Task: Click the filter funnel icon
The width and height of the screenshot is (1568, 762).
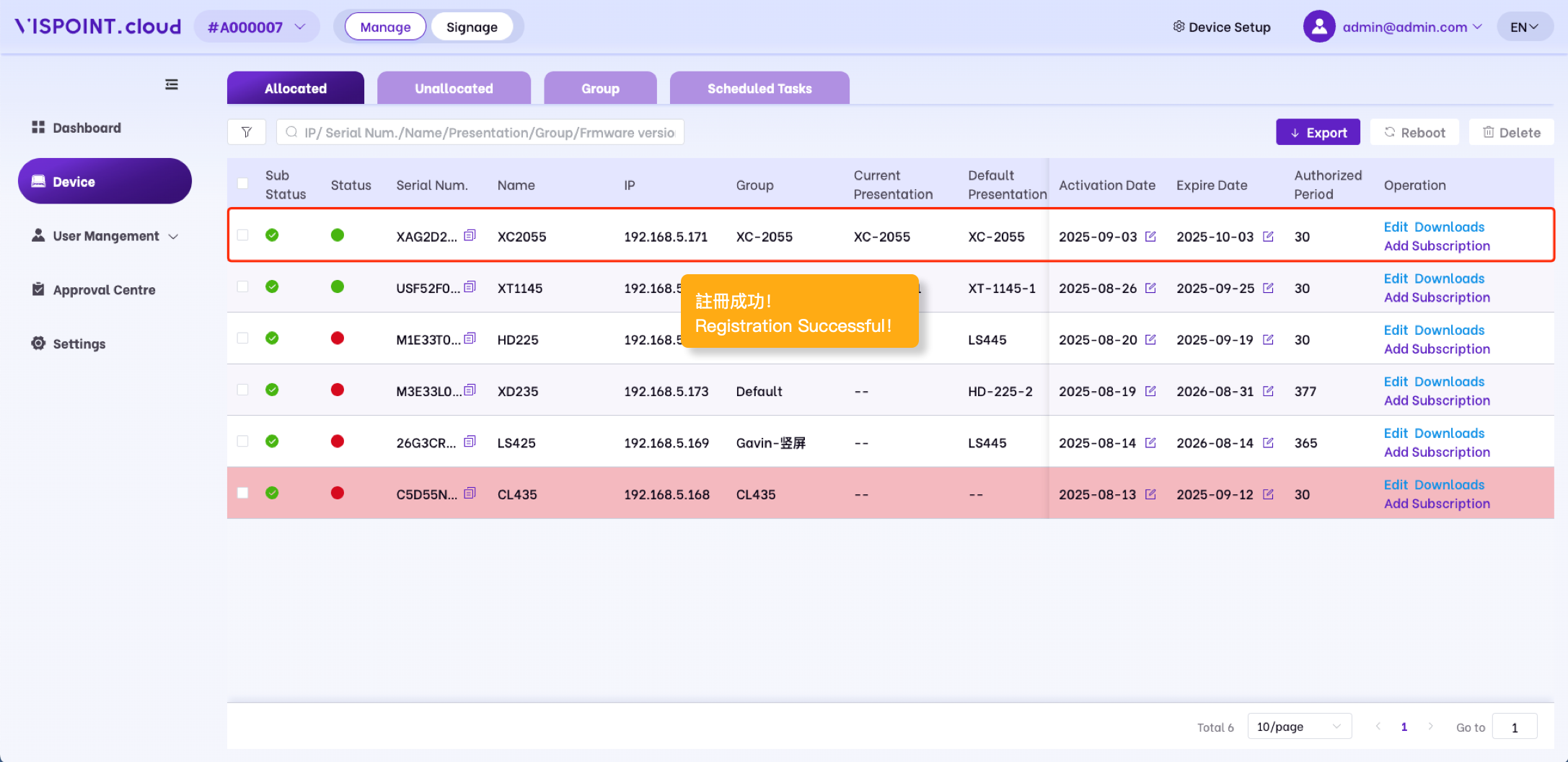Action: [247, 132]
